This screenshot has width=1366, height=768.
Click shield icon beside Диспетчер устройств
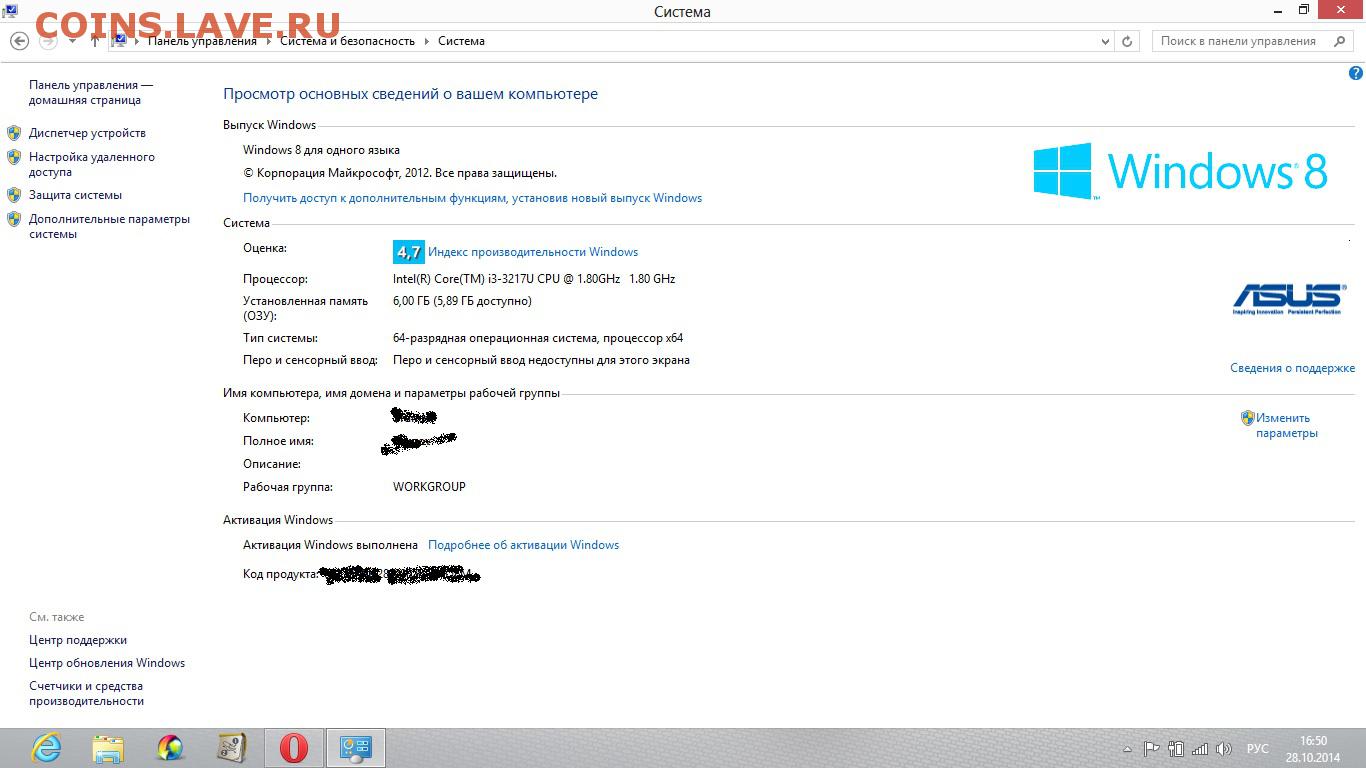(14, 133)
